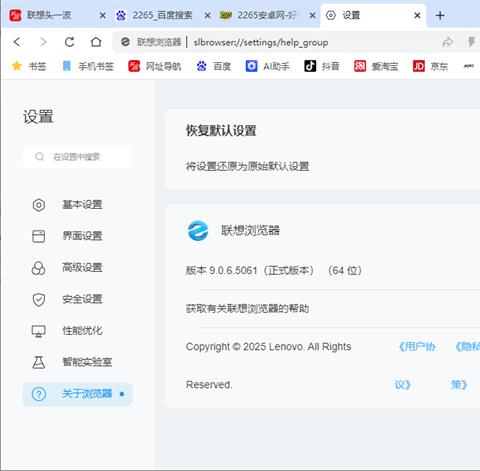Viewport: 480px width, 471px height.
Task: Close the 2265安卓网 tab
Action: tap(312, 15)
